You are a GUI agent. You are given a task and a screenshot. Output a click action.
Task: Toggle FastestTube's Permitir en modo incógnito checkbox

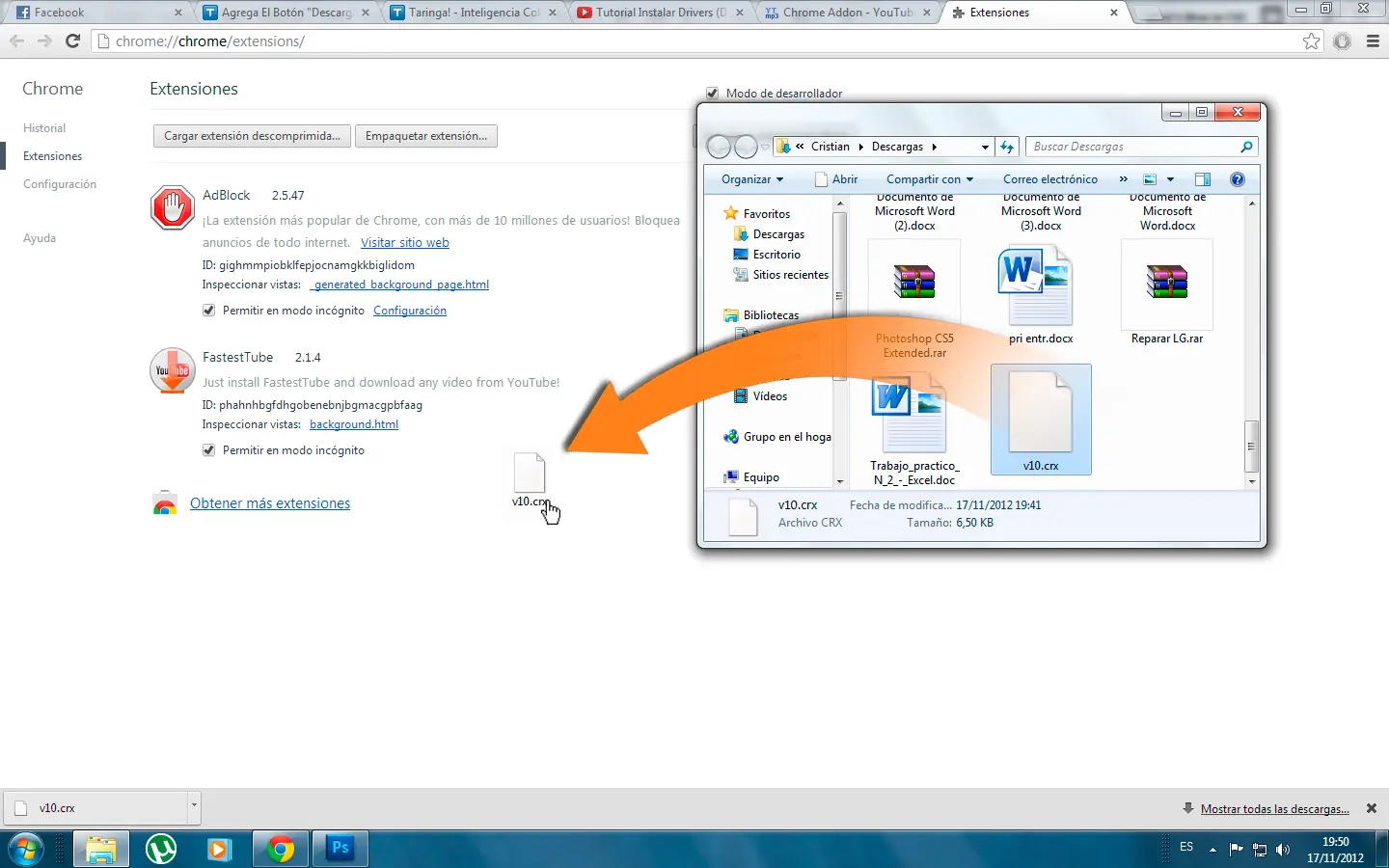click(208, 450)
